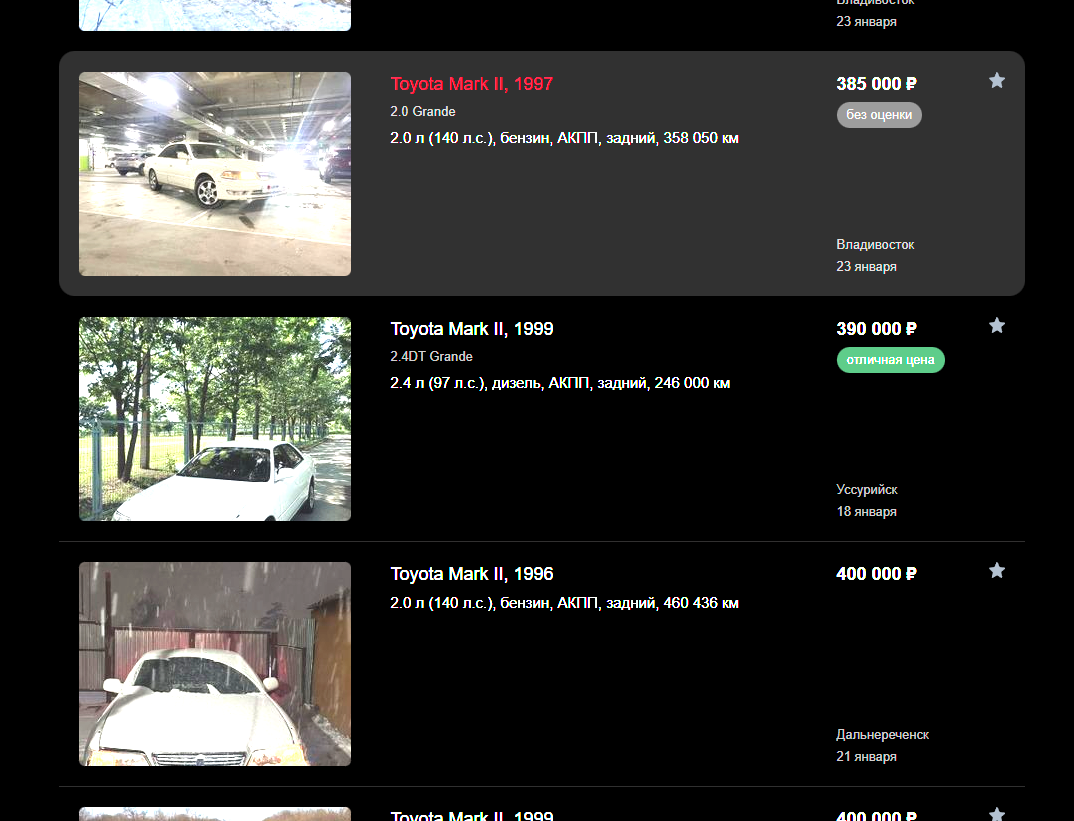The width and height of the screenshot is (1074, 821).
Task: Click the 400 000 ₽ price of 1996 Mark II
Action: 876,574
